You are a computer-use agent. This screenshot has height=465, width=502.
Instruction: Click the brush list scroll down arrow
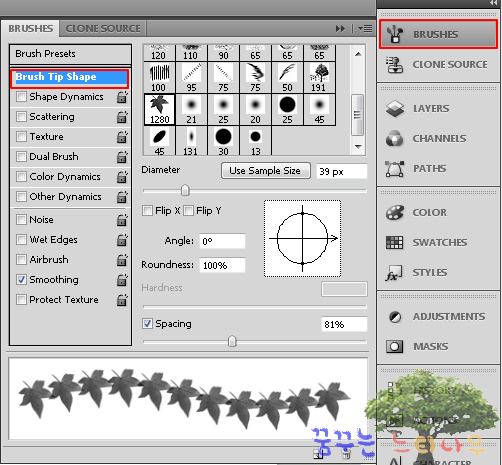pos(358,146)
